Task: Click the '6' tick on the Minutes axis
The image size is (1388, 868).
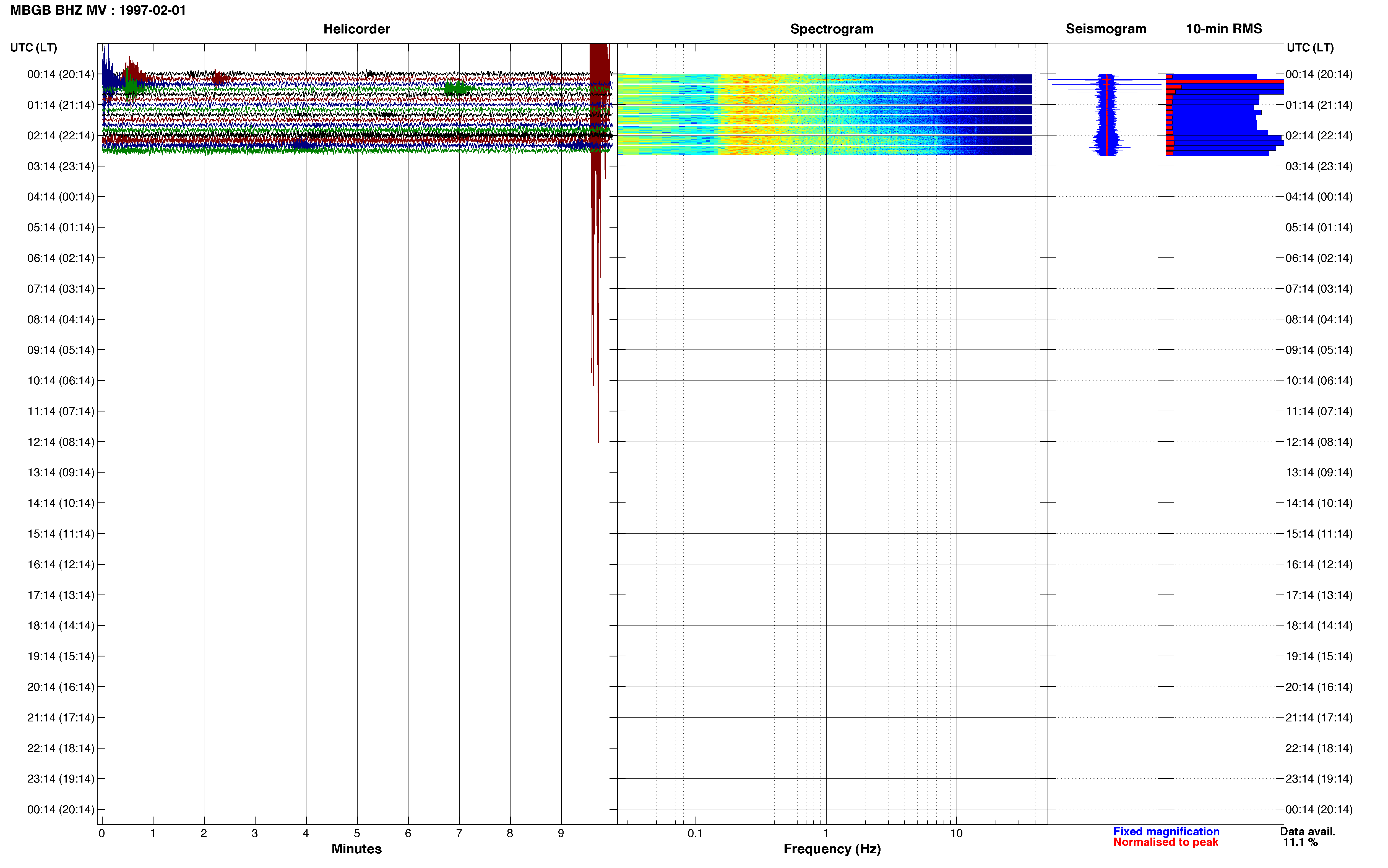Action: (x=408, y=833)
